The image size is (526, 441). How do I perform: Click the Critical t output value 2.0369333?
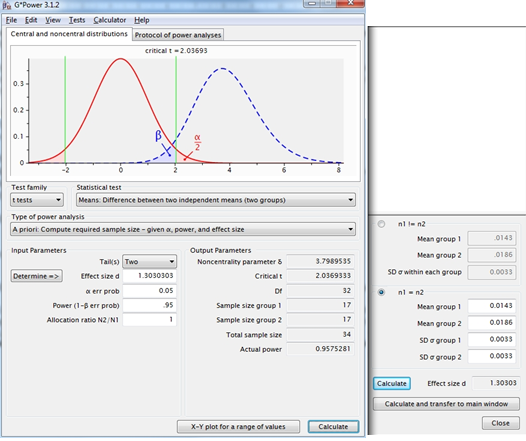(x=320, y=276)
